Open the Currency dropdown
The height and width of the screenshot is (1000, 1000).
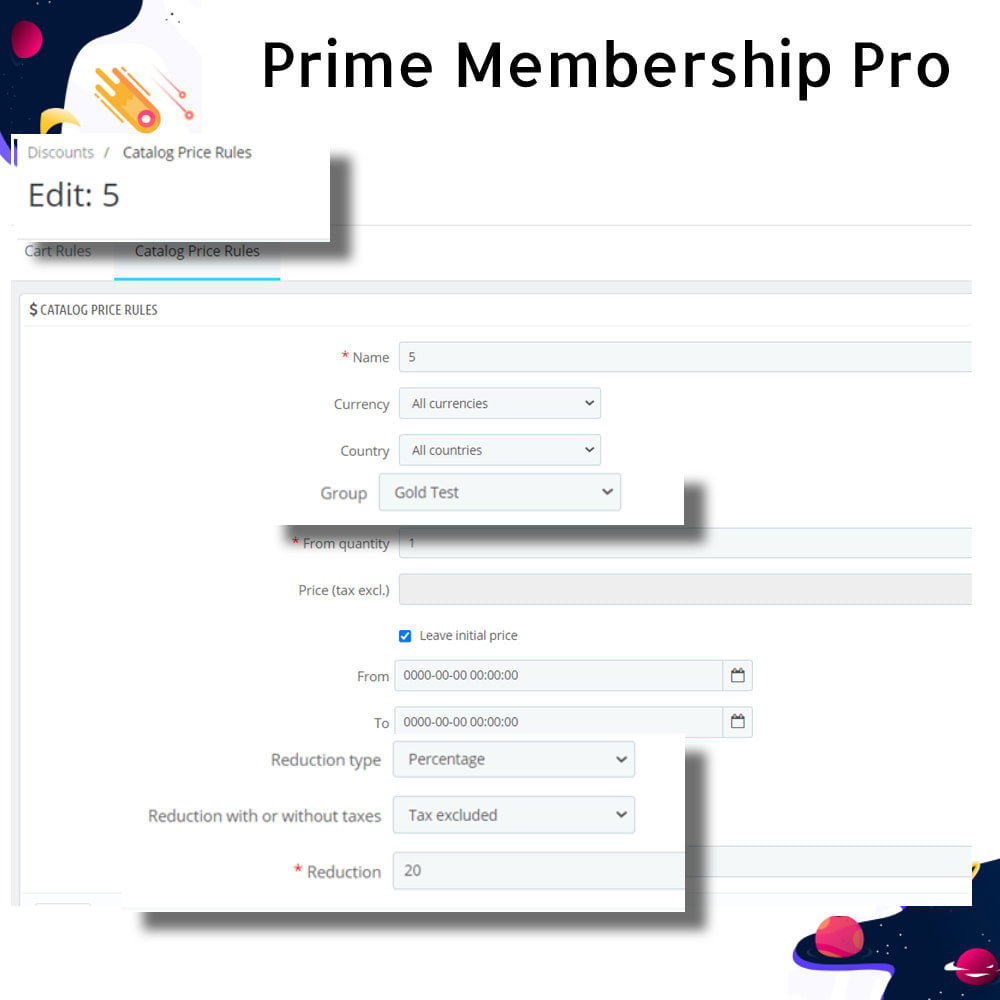click(499, 403)
